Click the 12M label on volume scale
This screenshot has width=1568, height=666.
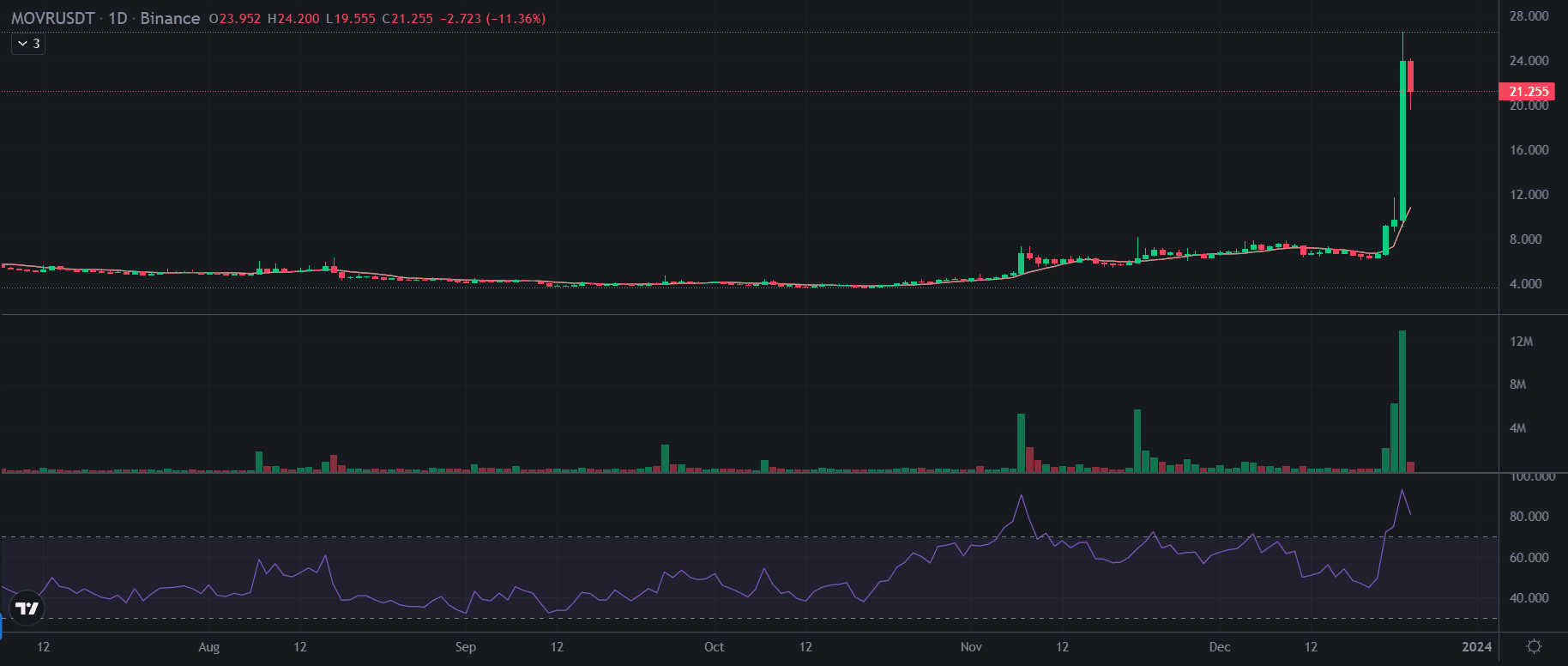click(1521, 342)
